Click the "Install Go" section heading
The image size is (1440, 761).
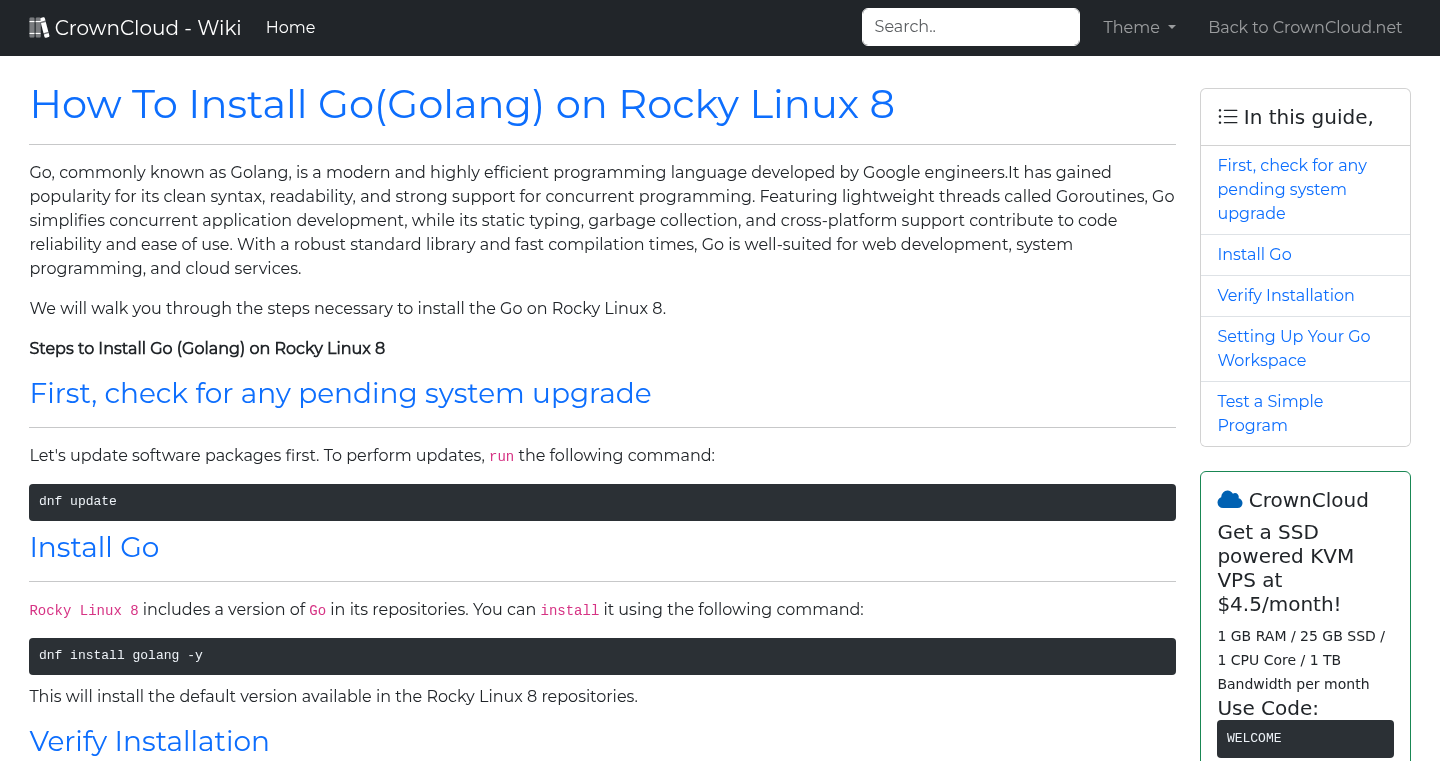(94, 547)
